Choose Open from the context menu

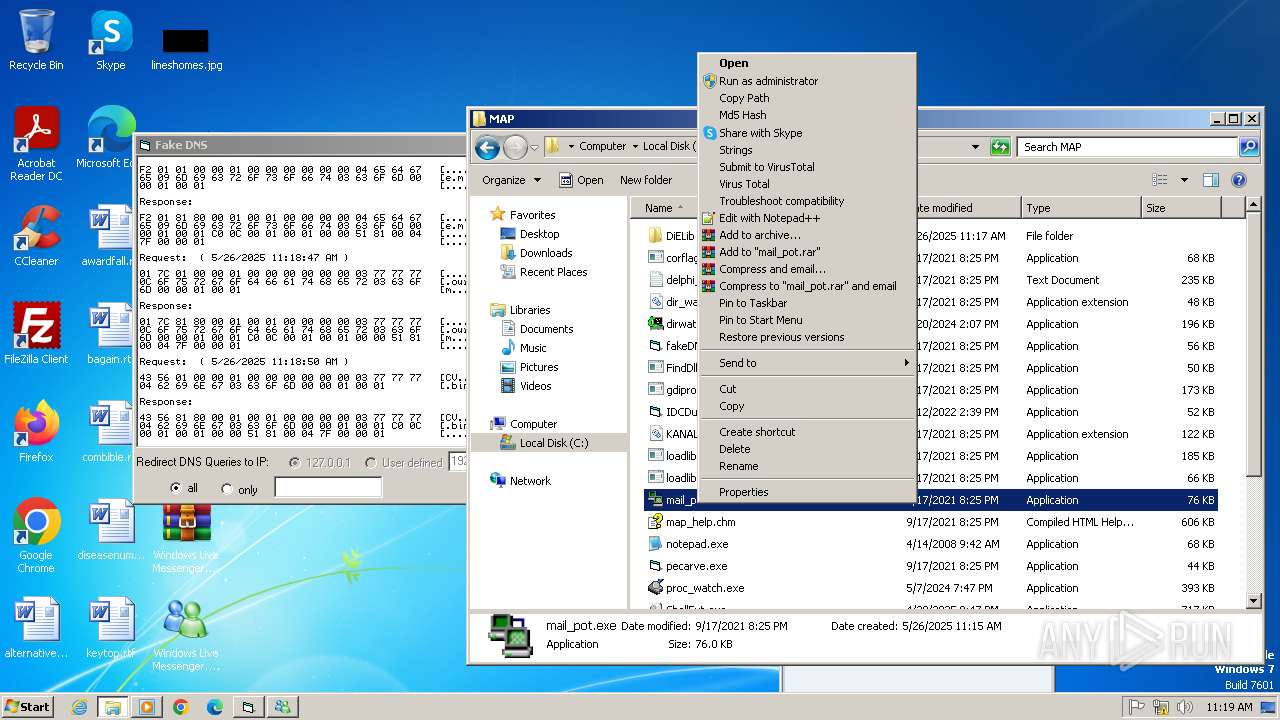tap(806, 63)
